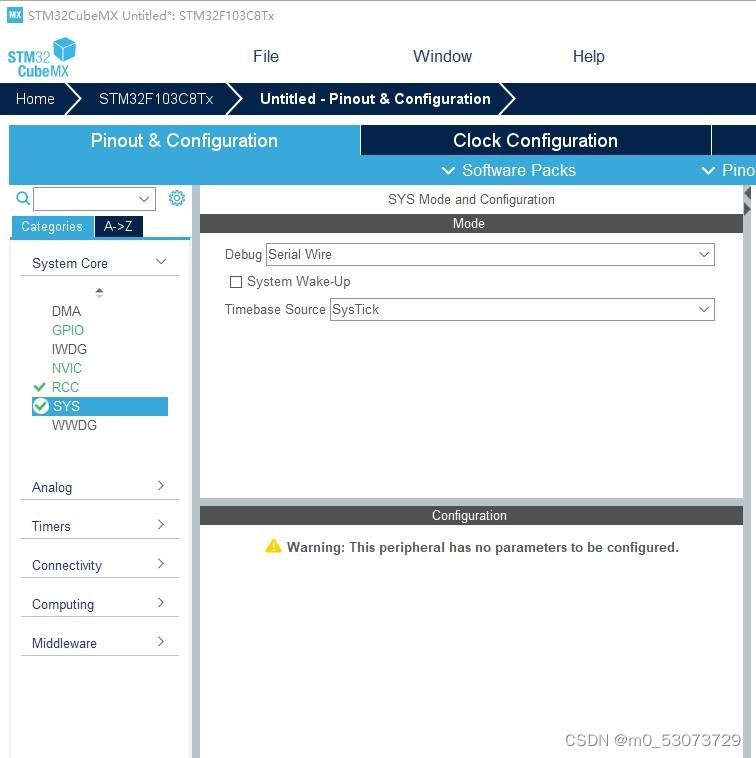Go to Home breadcrumb
Viewport: 756px width, 758px height.
pos(35,99)
